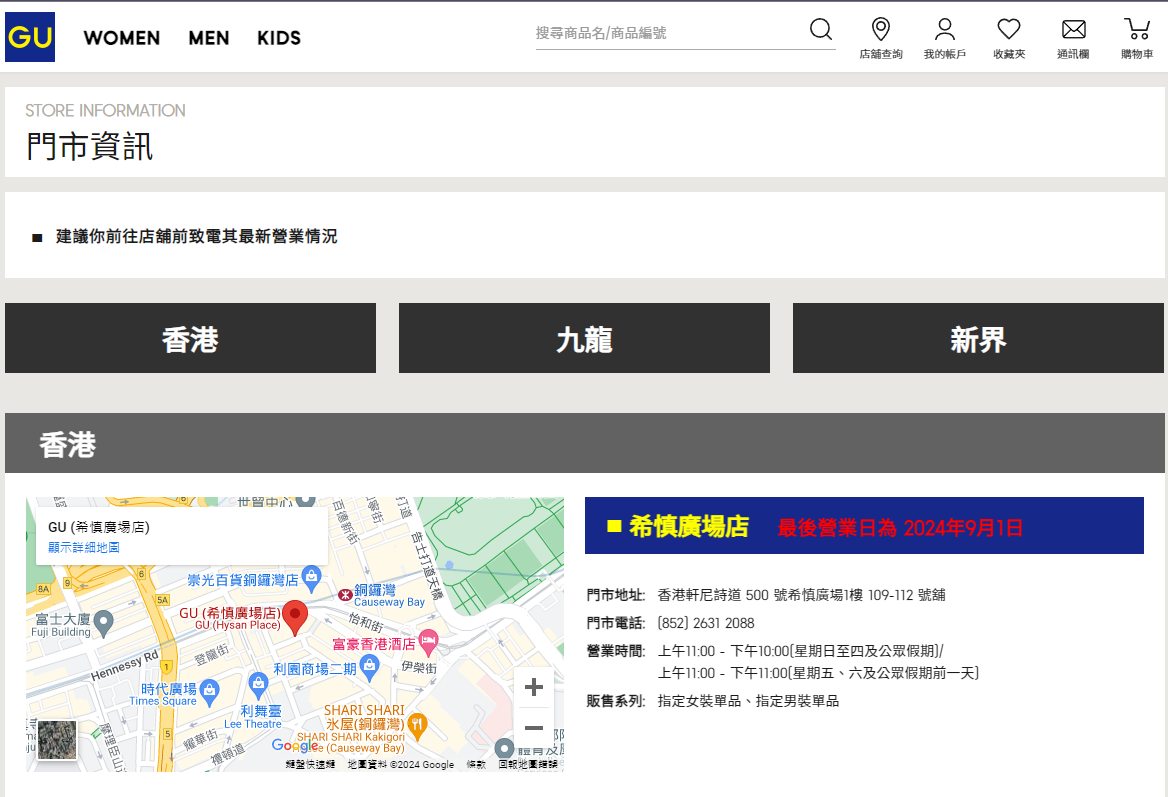The image size is (1168, 797).
Task: Switch to the 新界 region tab
Action: pyautogui.click(x=977, y=337)
